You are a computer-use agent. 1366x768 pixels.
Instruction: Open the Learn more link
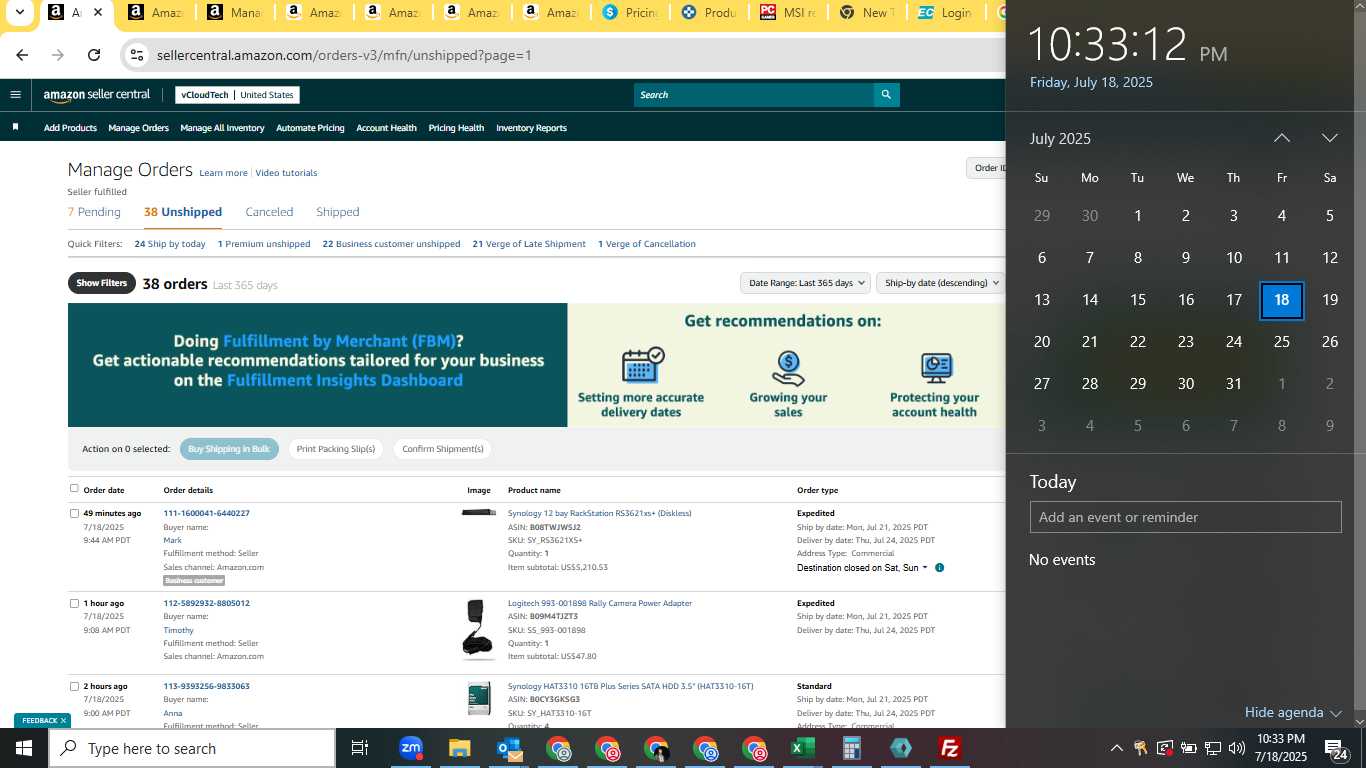click(x=223, y=173)
